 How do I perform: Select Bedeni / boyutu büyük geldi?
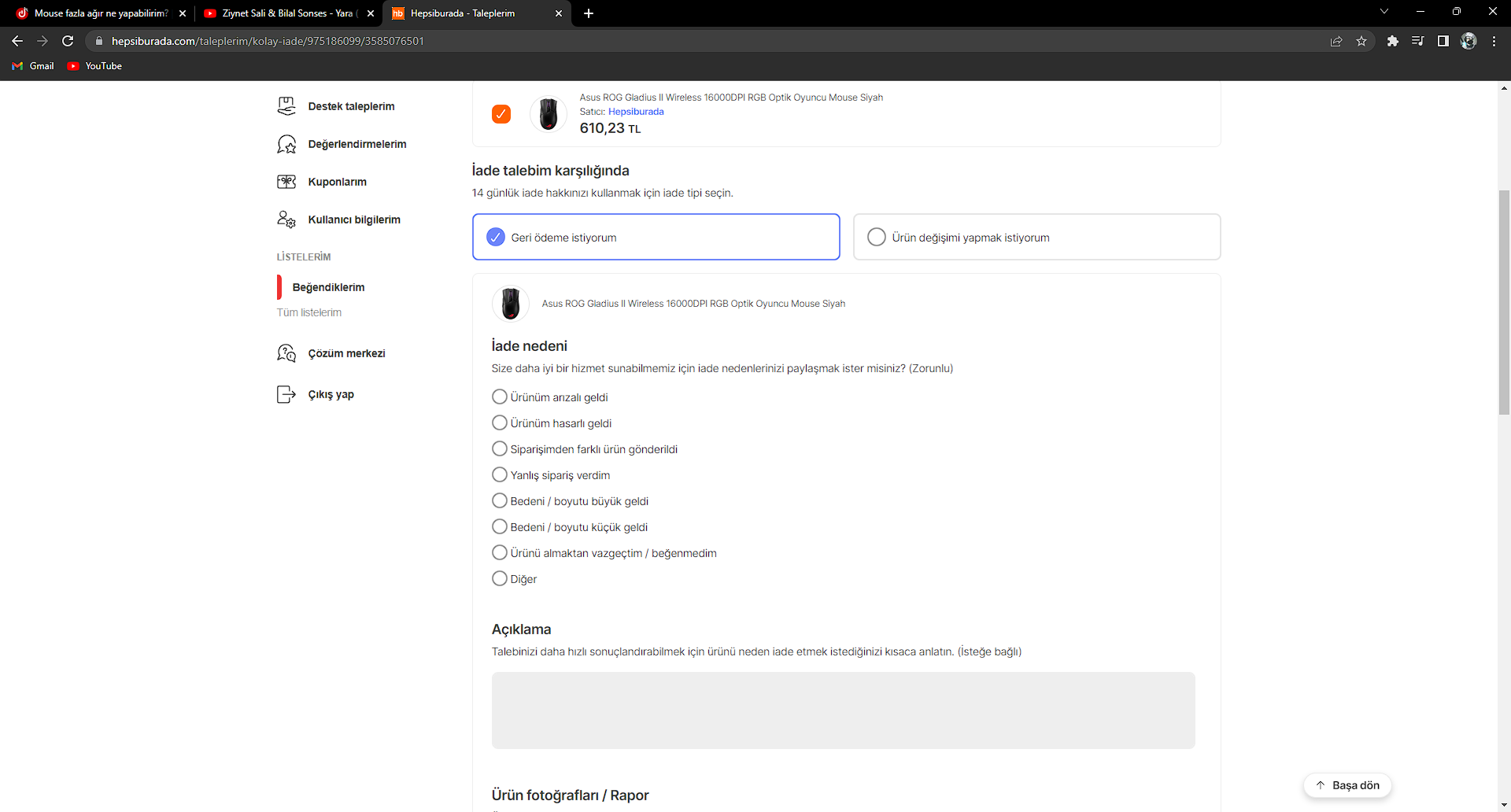pyautogui.click(x=499, y=500)
